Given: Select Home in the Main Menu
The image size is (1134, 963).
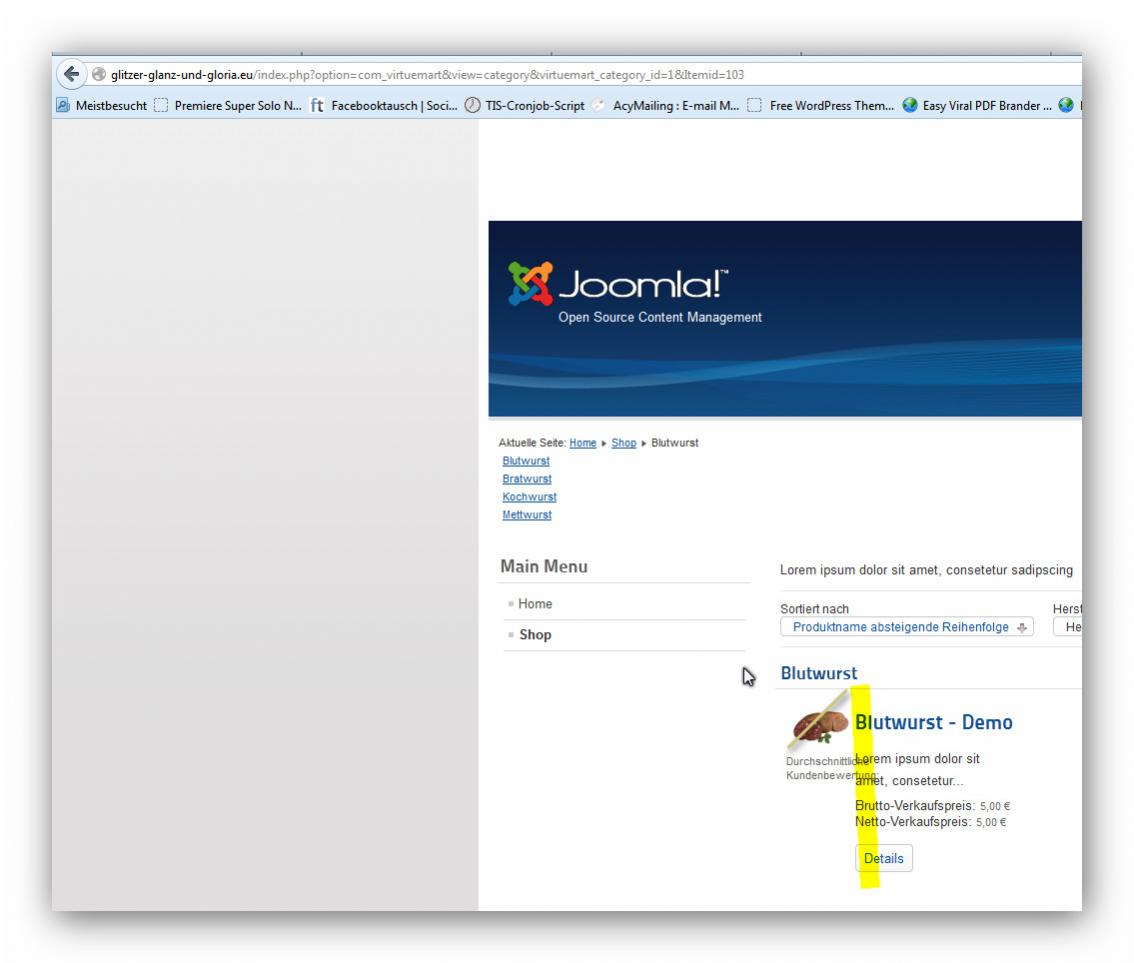Looking at the screenshot, I should point(535,604).
